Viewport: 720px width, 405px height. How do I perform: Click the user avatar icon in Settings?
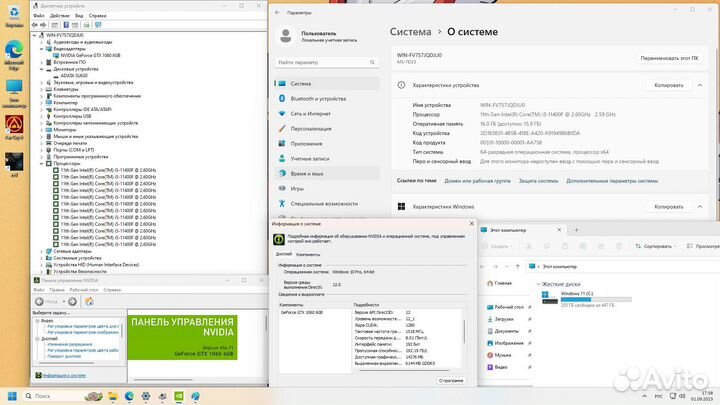(x=286, y=36)
